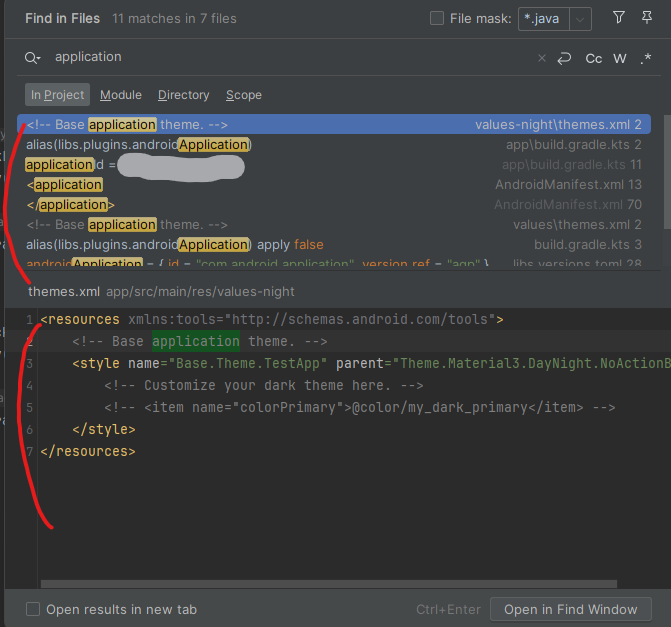The width and height of the screenshot is (671, 627).
Task: Click colorPrimary item comment line
Action: point(359,407)
